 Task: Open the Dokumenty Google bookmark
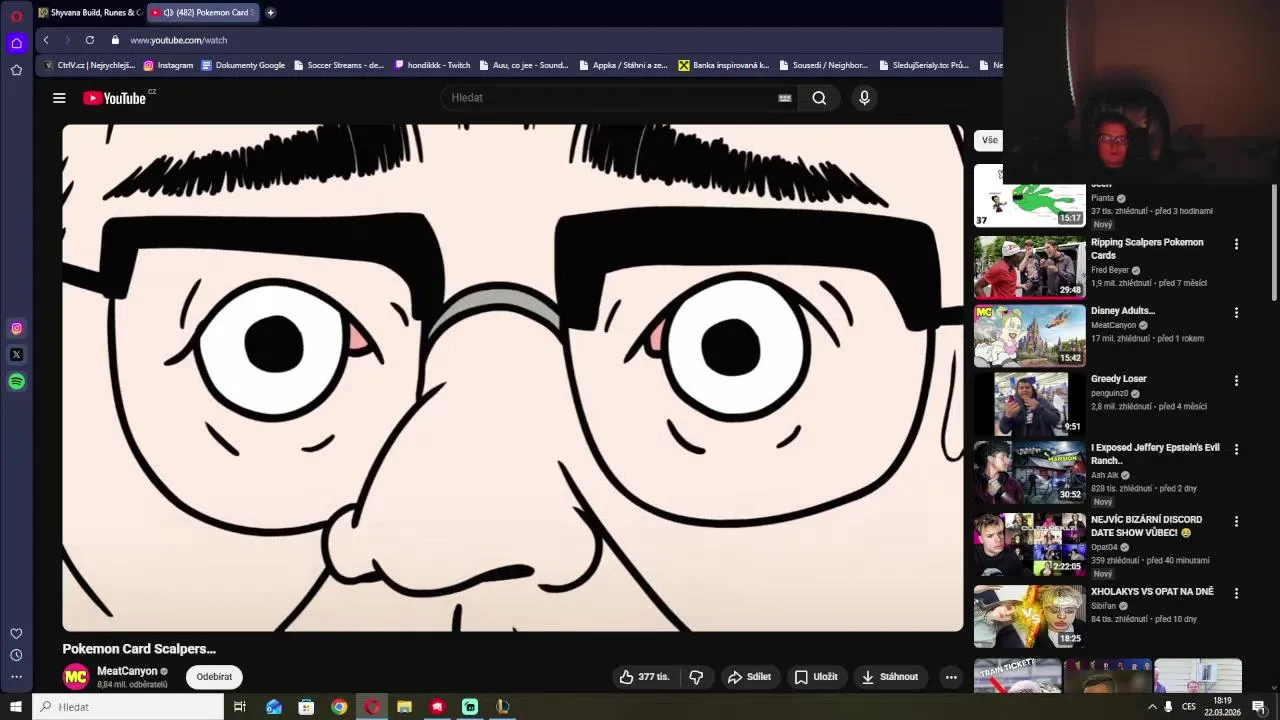point(243,65)
